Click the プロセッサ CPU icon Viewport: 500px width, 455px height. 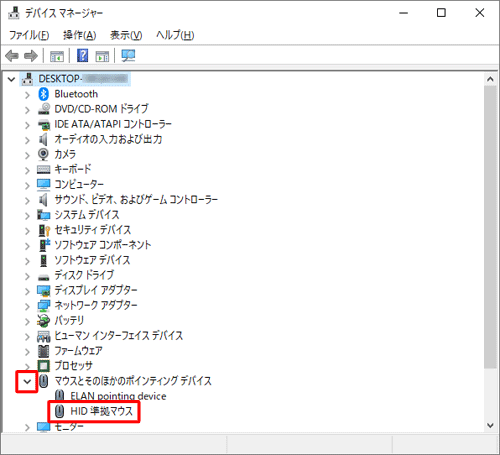tap(44, 366)
